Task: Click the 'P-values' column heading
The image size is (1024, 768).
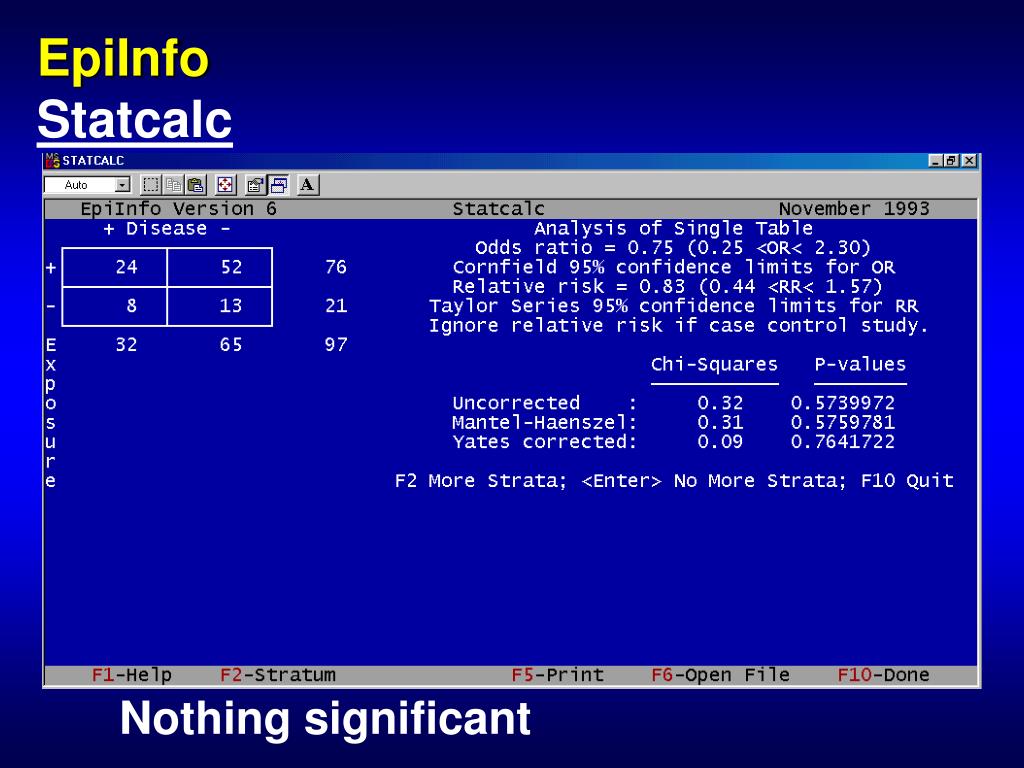Action: (860, 364)
